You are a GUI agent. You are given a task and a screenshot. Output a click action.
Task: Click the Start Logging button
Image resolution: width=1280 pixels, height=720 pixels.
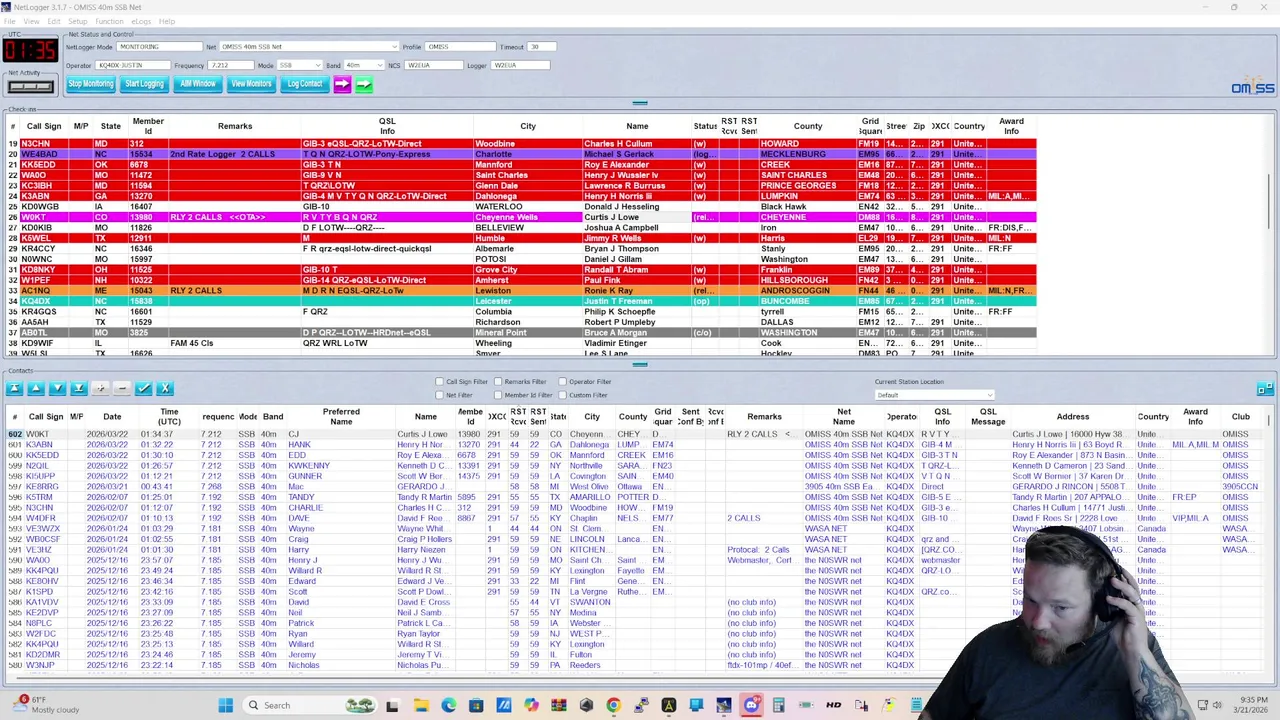tap(144, 84)
